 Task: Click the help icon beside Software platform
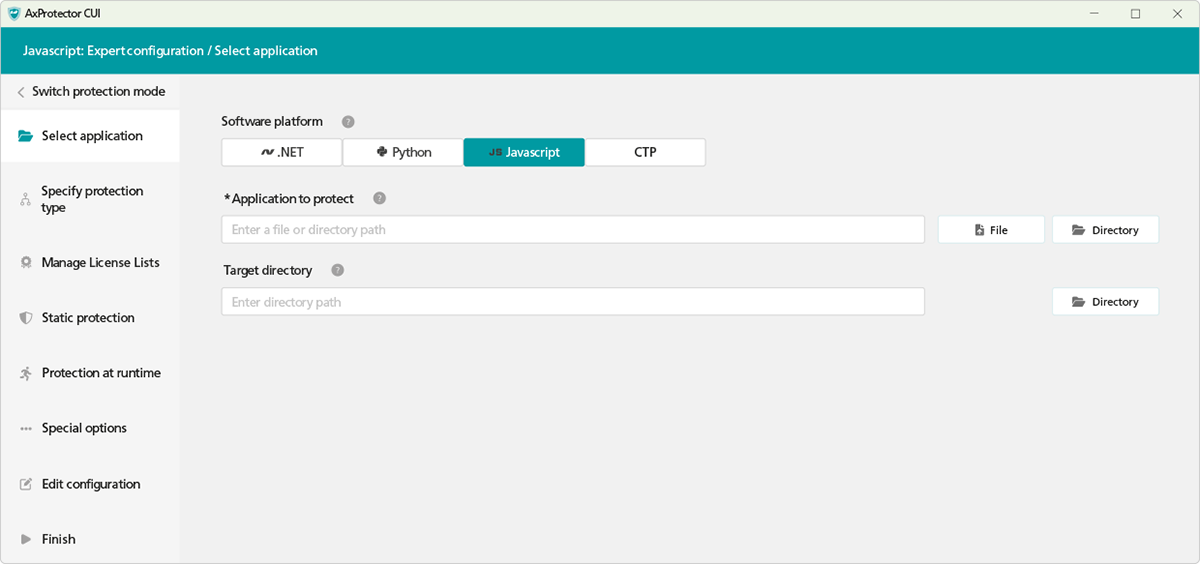pyautogui.click(x=348, y=122)
